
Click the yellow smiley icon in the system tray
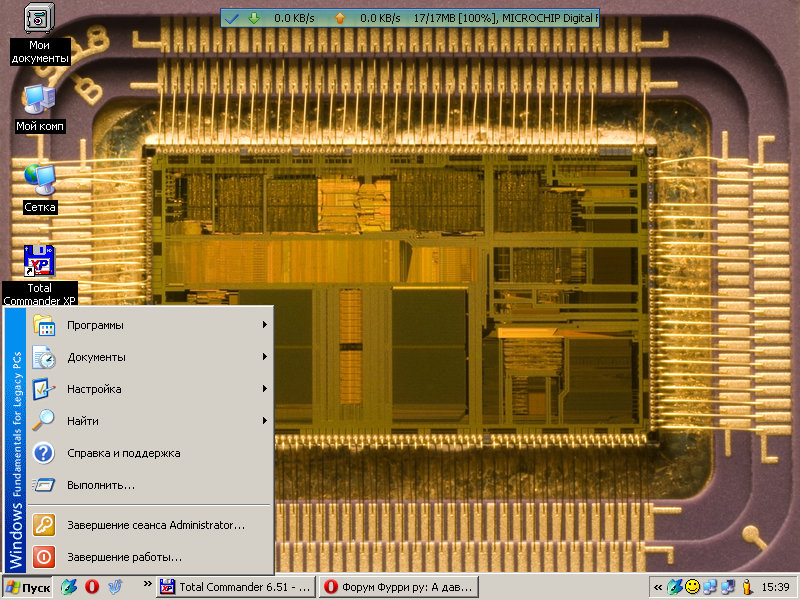point(692,587)
